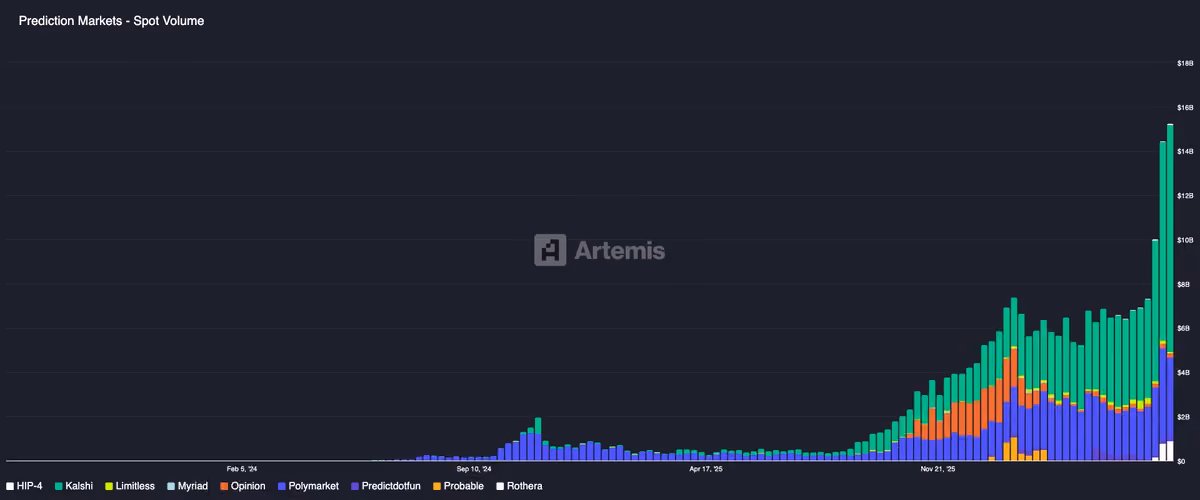Click the $6B y-axis label
This screenshot has width=1200, height=500.
[x=1185, y=328]
